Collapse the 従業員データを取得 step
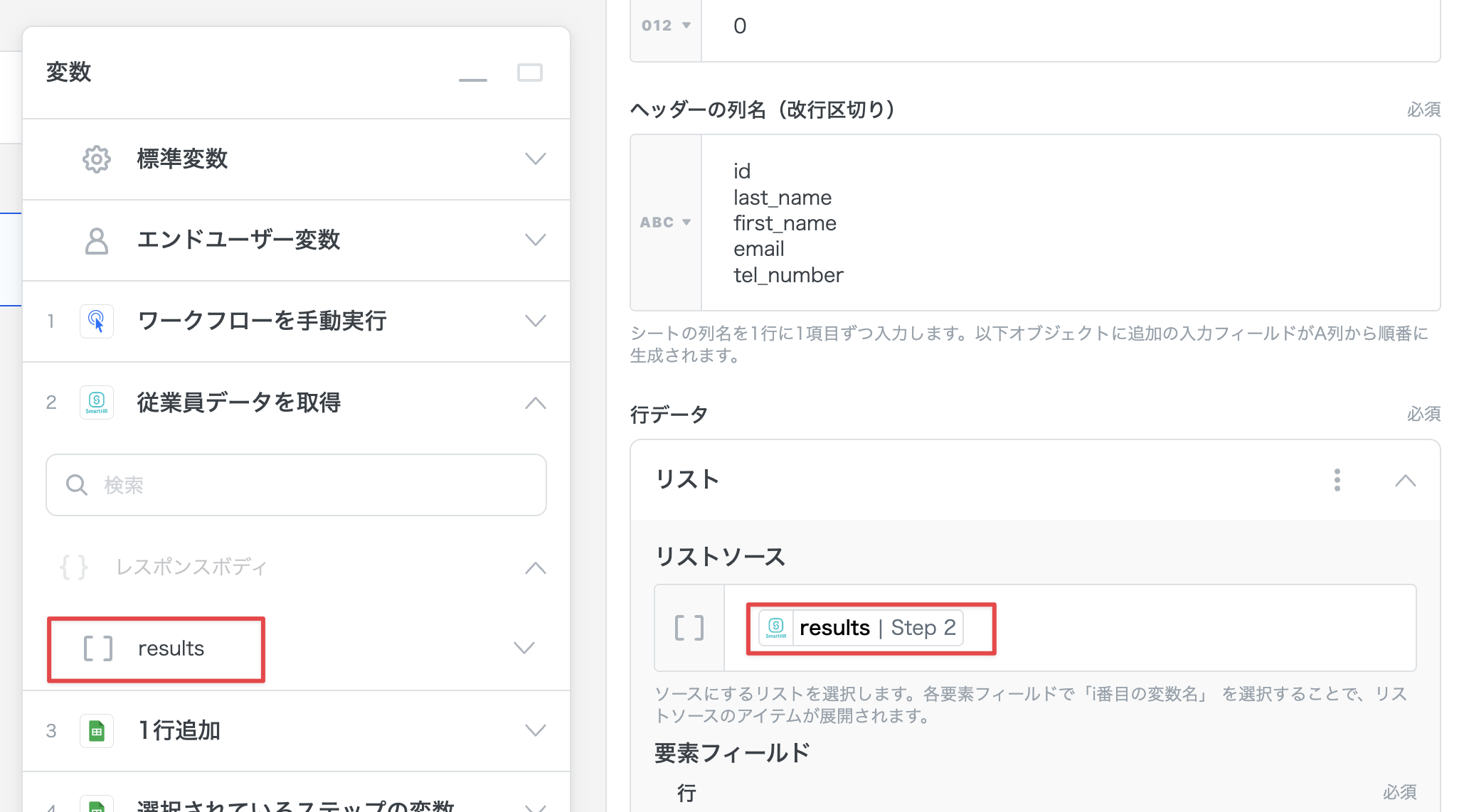This screenshot has width=1464, height=812. (535, 403)
